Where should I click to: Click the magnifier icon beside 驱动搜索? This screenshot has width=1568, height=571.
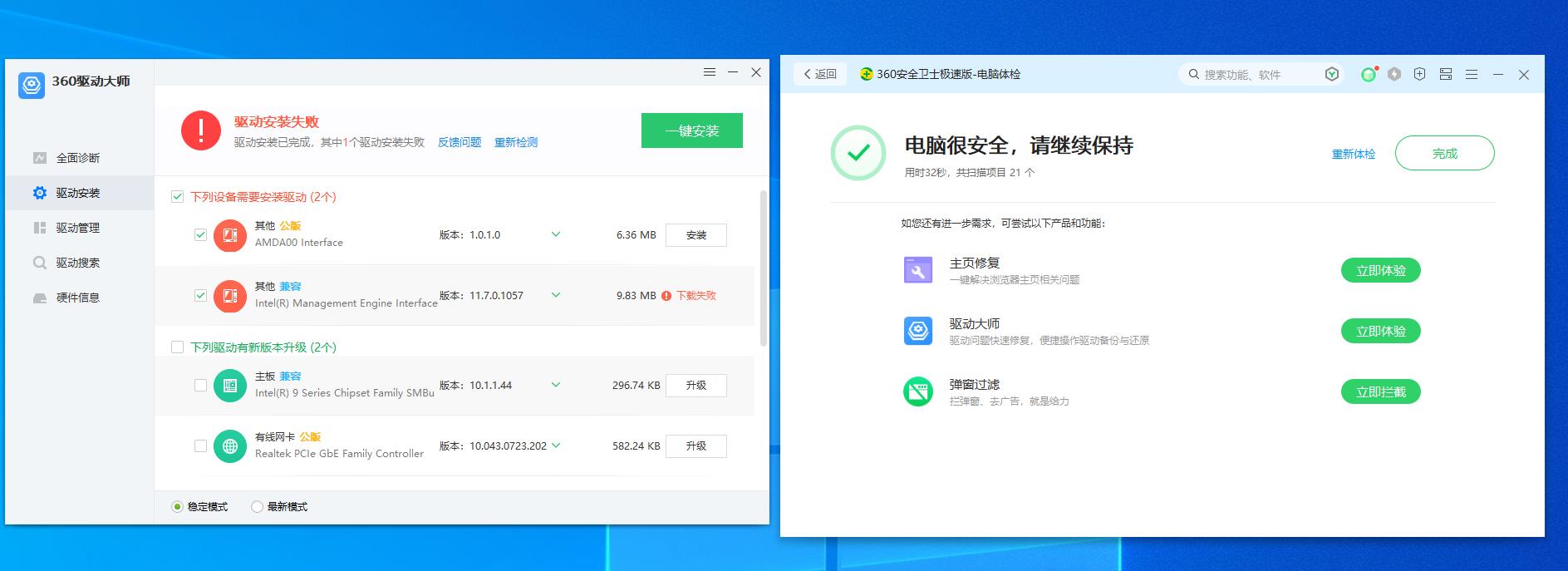pos(40,263)
